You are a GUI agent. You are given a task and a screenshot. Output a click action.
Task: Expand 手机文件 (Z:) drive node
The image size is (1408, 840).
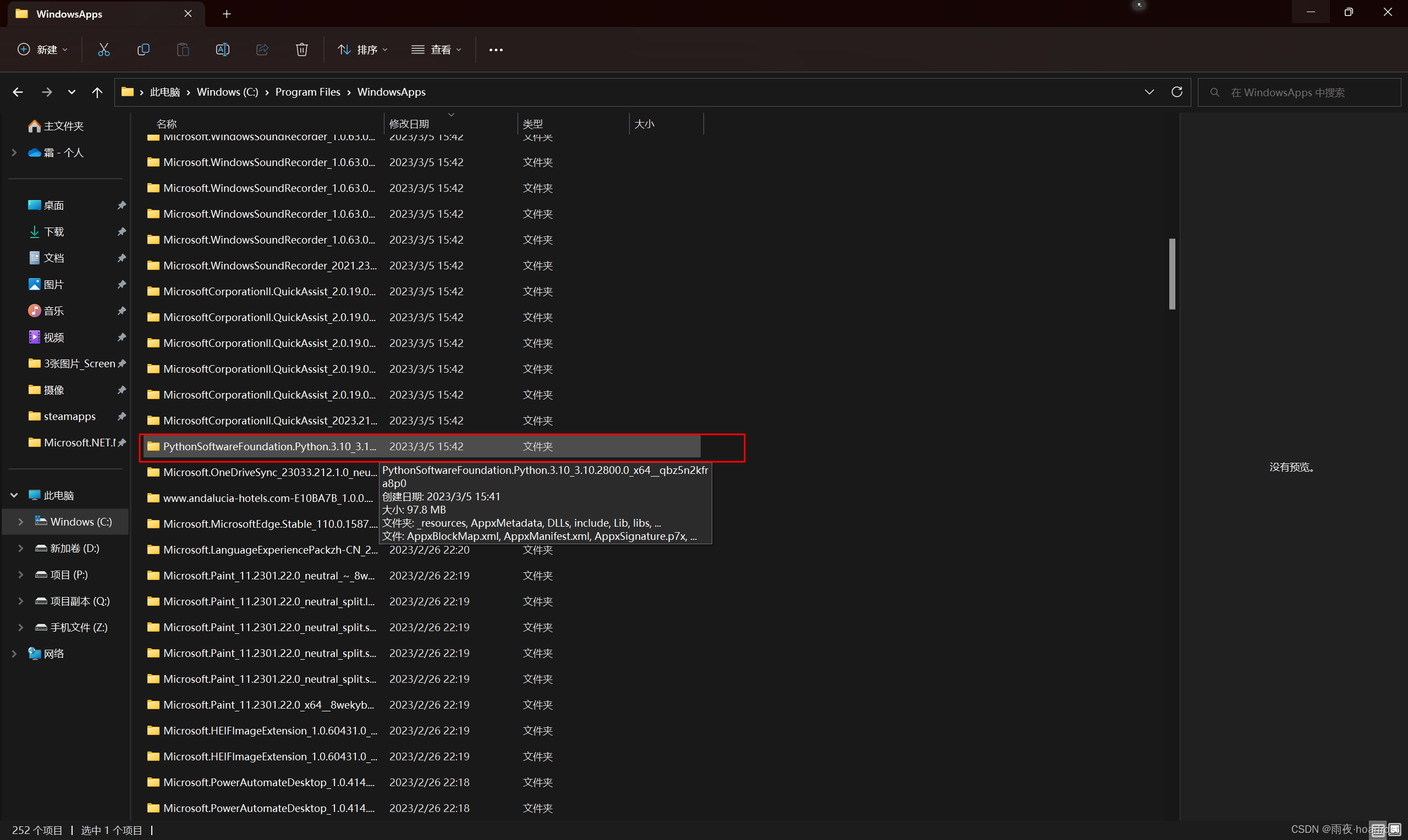pyautogui.click(x=21, y=627)
